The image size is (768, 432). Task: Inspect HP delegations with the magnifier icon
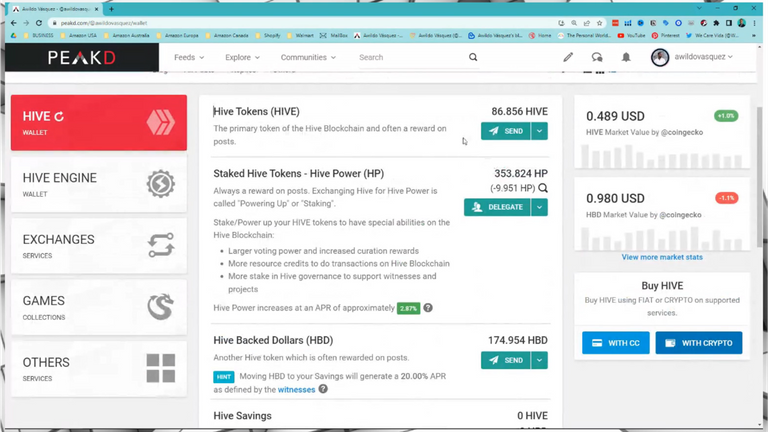(543, 188)
